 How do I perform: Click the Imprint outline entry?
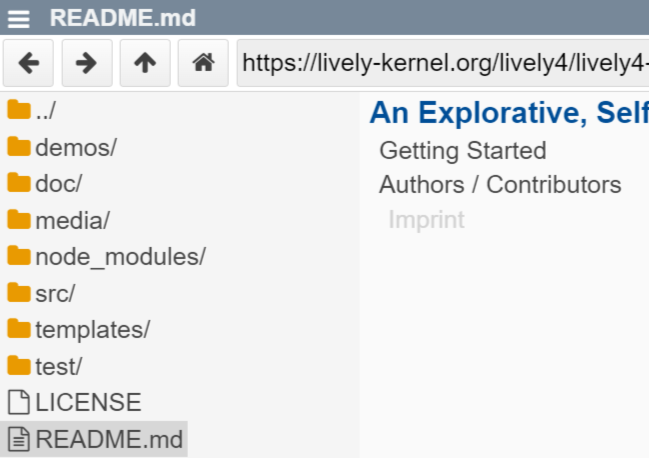pyautogui.click(x=426, y=220)
